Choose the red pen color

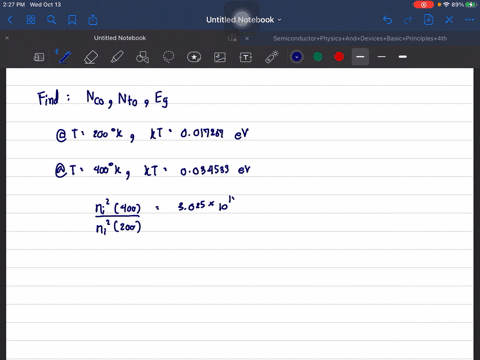coord(339,57)
